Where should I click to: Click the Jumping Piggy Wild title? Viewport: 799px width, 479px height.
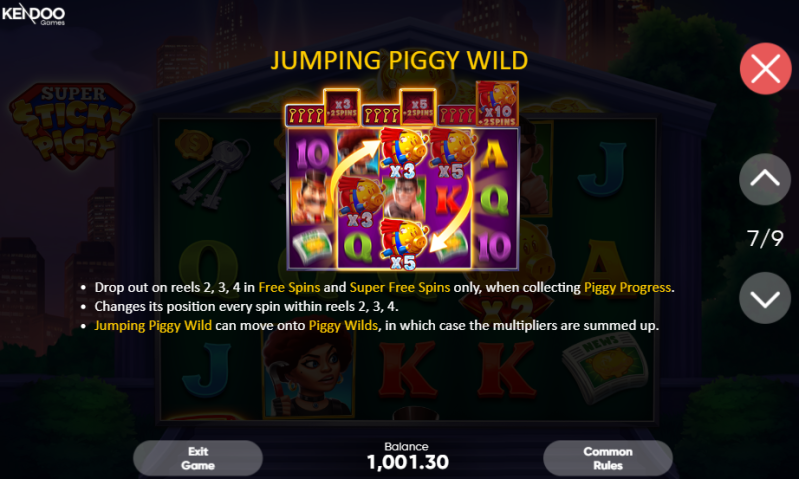[399, 61]
